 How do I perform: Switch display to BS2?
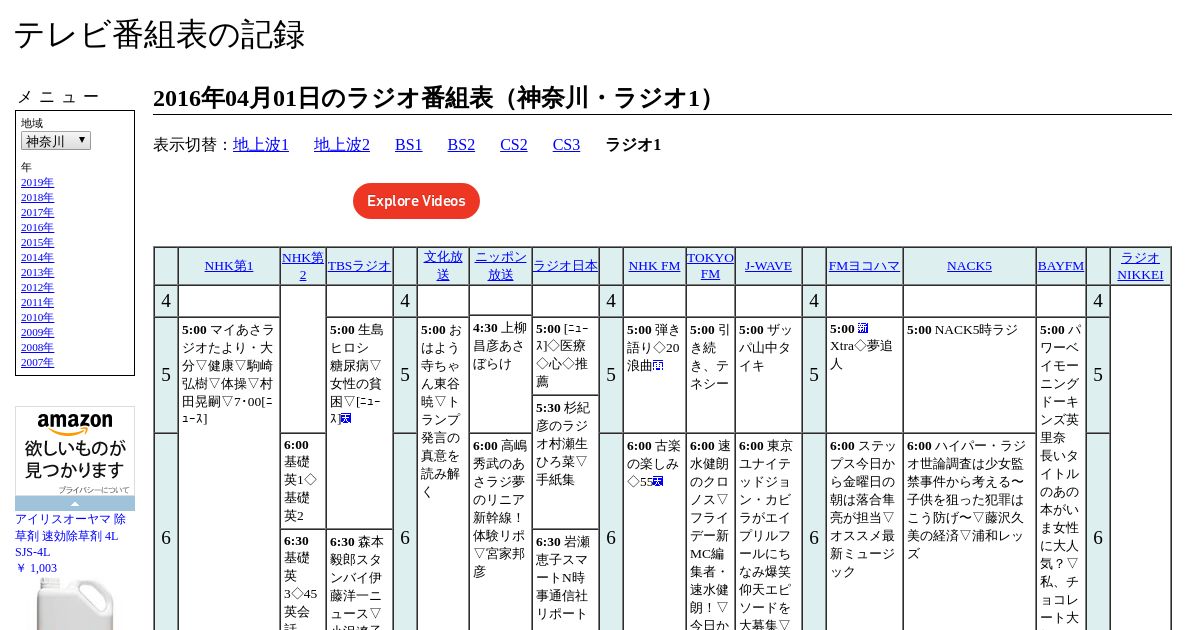(461, 145)
